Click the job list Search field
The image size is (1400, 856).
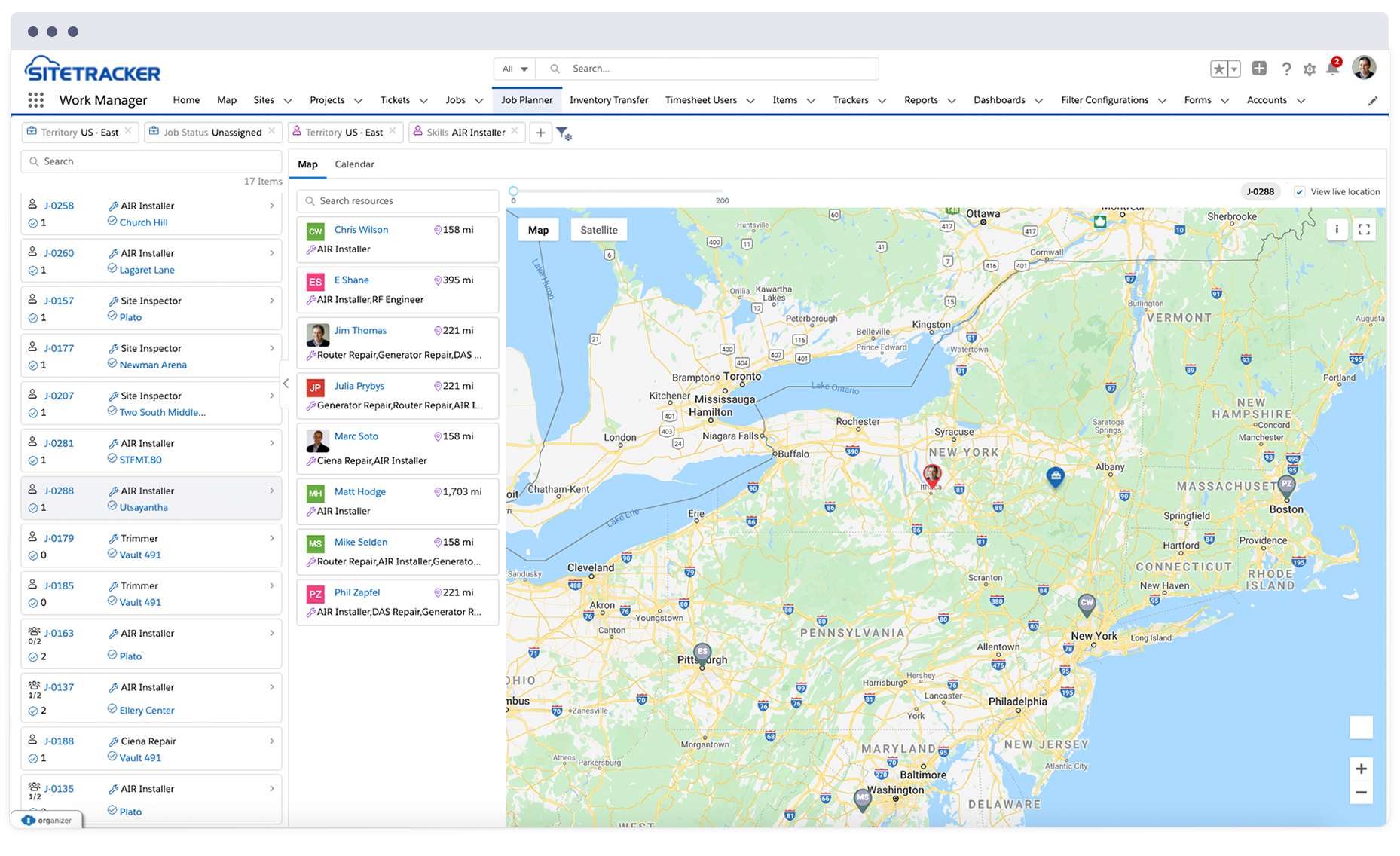(151, 161)
